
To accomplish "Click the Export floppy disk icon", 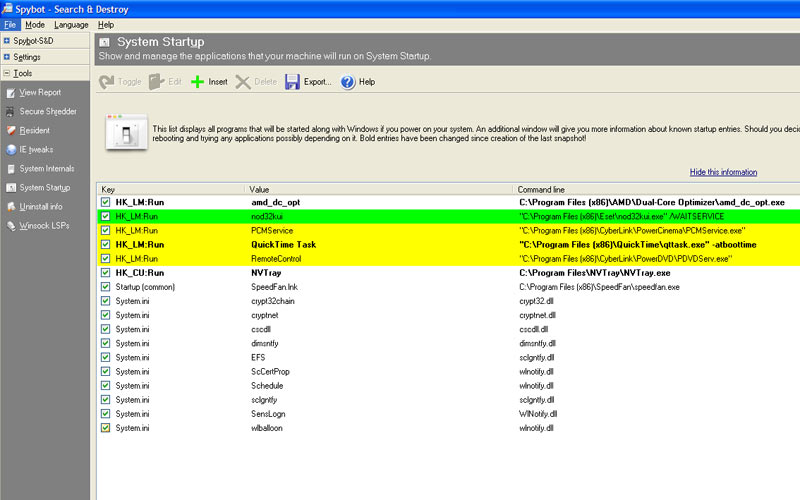I will 292,82.
